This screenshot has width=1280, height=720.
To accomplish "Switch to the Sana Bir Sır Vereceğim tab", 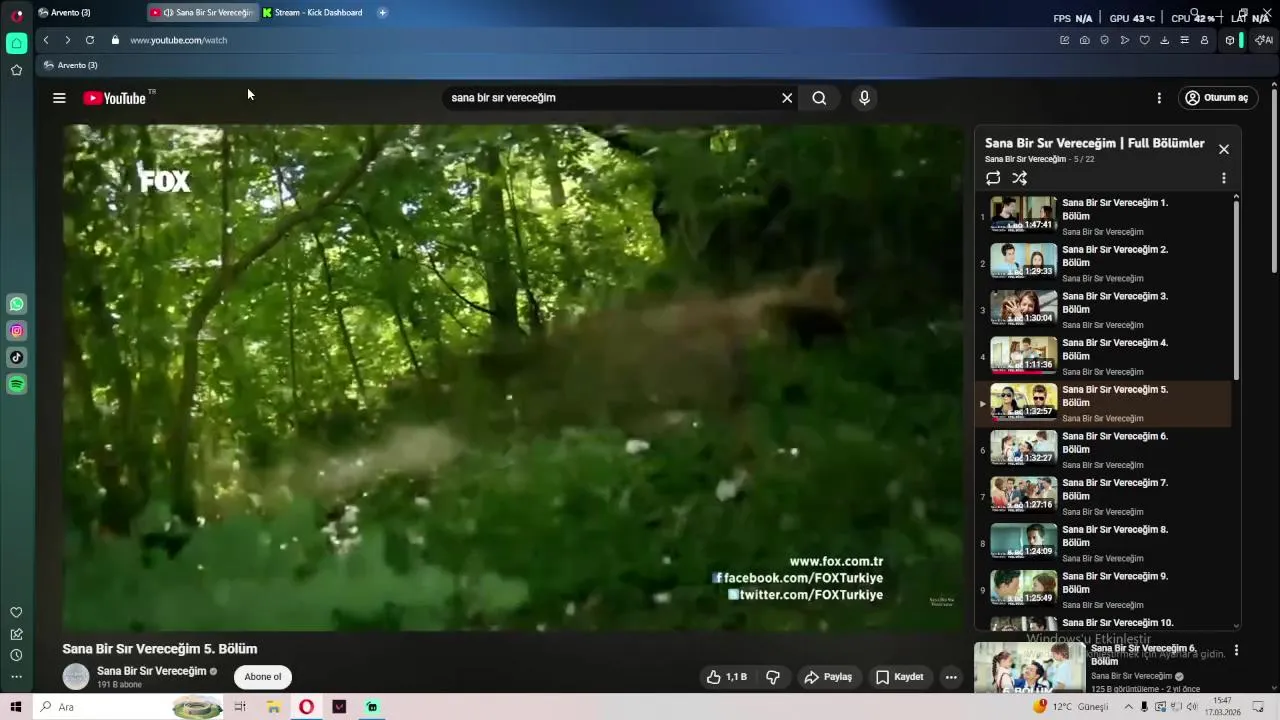I will (x=203, y=12).
